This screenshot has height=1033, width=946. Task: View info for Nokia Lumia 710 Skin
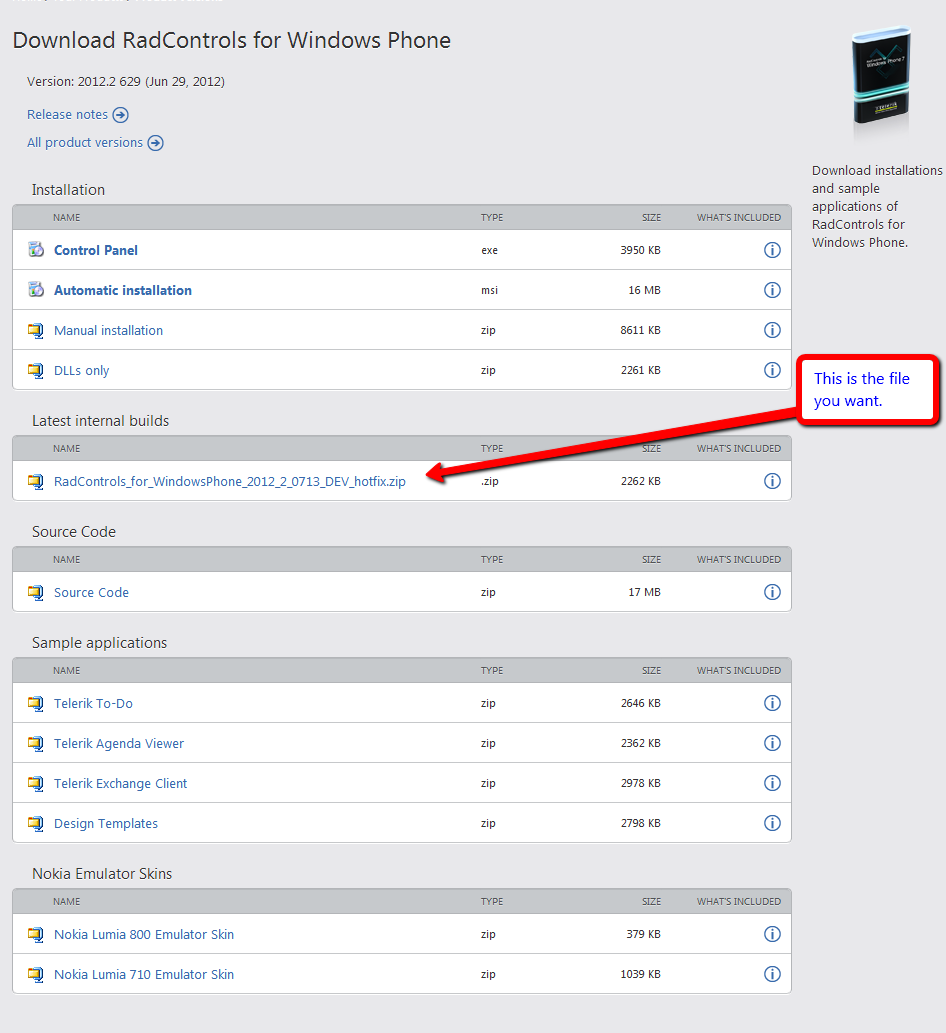point(772,974)
